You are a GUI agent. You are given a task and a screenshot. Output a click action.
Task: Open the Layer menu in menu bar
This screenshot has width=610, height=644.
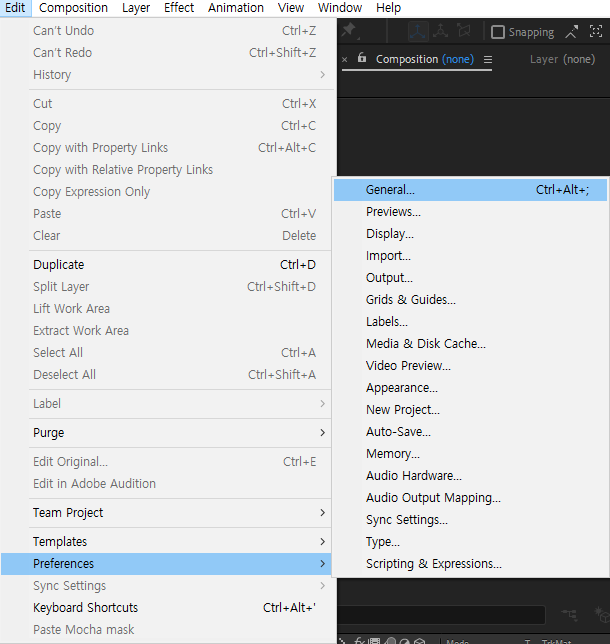click(x=136, y=8)
